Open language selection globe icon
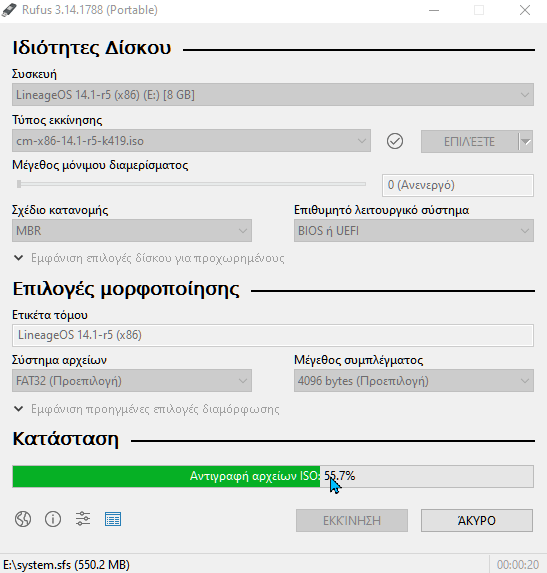547x573 pixels. [23, 519]
